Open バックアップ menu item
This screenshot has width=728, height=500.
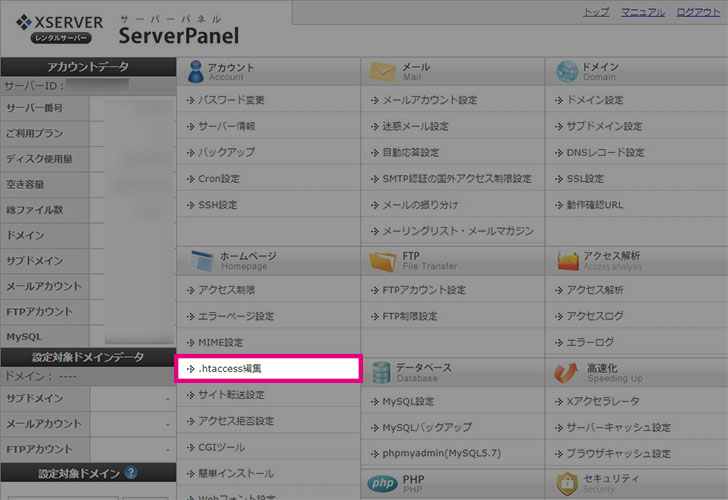point(227,152)
